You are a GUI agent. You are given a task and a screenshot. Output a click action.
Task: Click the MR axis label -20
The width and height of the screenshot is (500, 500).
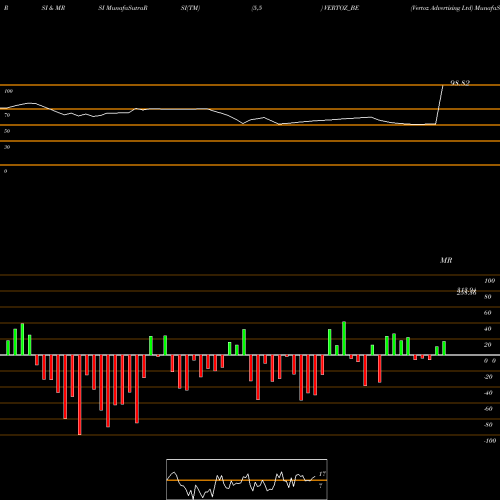(x=488, y=377)
